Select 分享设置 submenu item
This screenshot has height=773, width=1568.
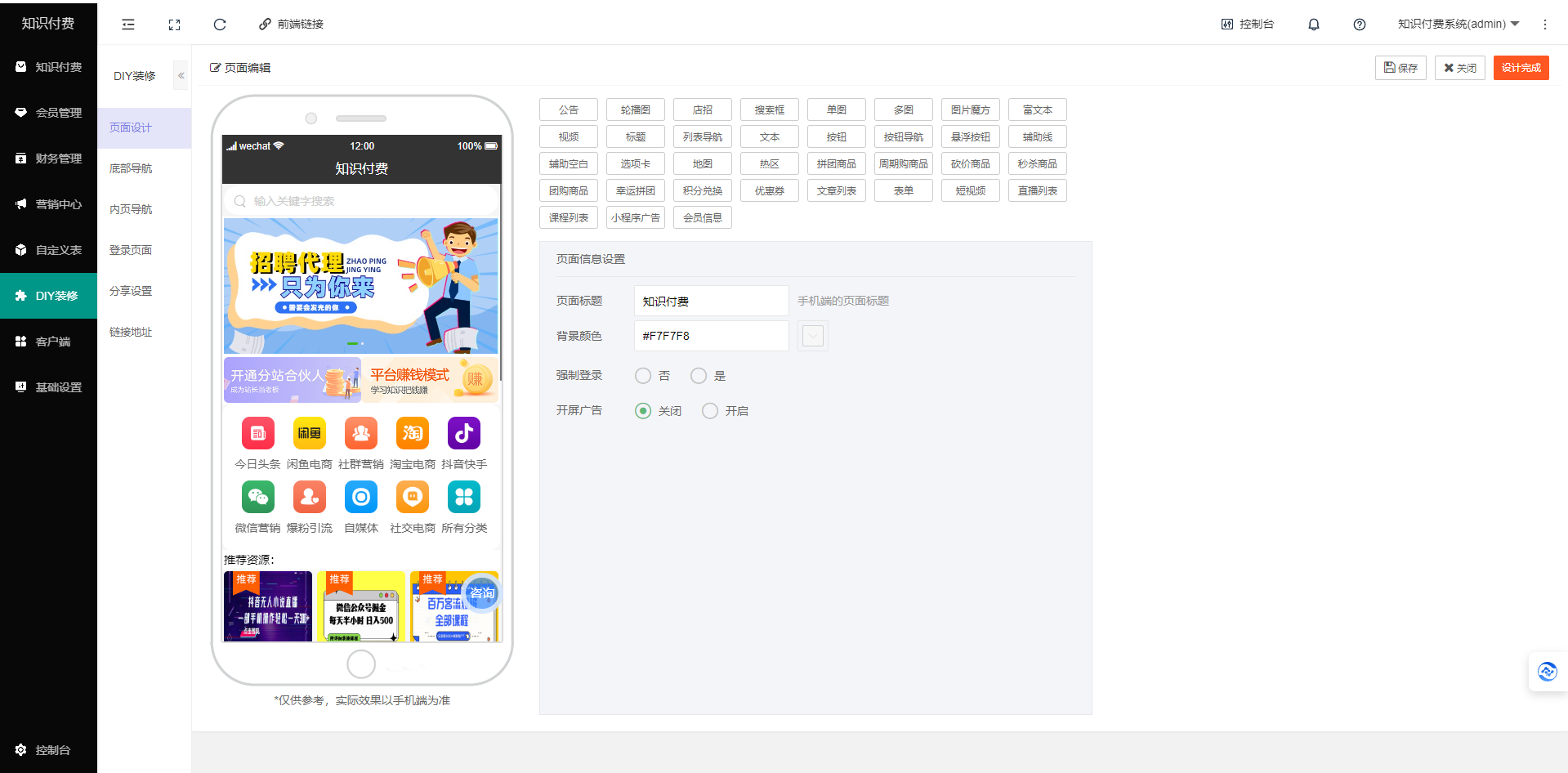point(144,291)
